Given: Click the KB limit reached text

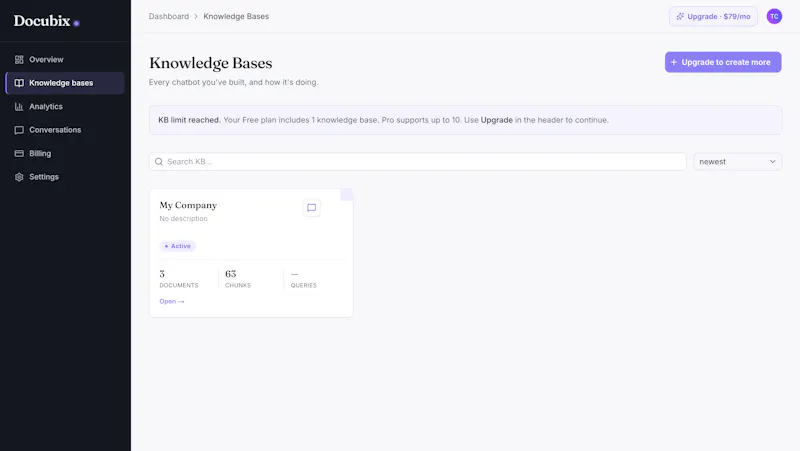Looking at the screenshot, I should pos(189,120).
